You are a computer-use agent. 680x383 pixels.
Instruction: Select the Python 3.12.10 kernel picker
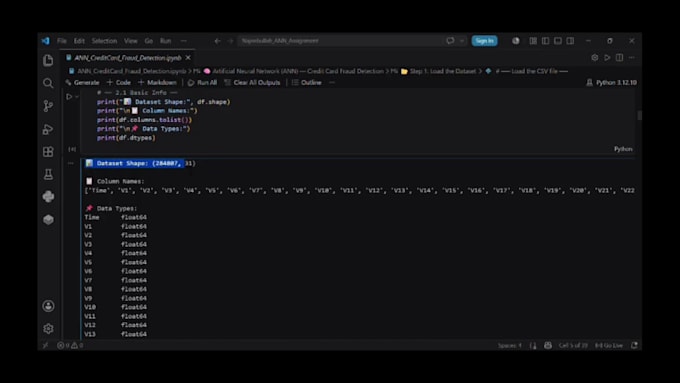coord(611,82)
